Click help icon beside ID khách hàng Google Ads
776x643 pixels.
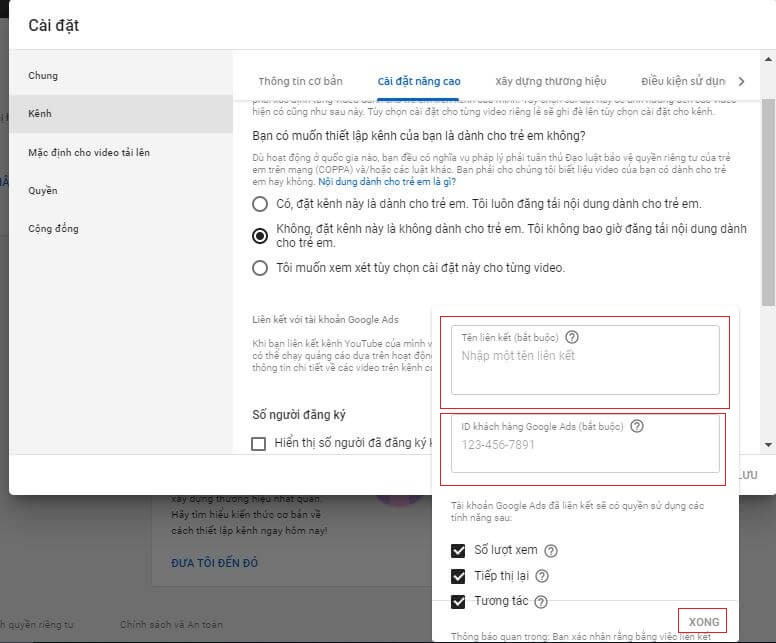(637, 426)
